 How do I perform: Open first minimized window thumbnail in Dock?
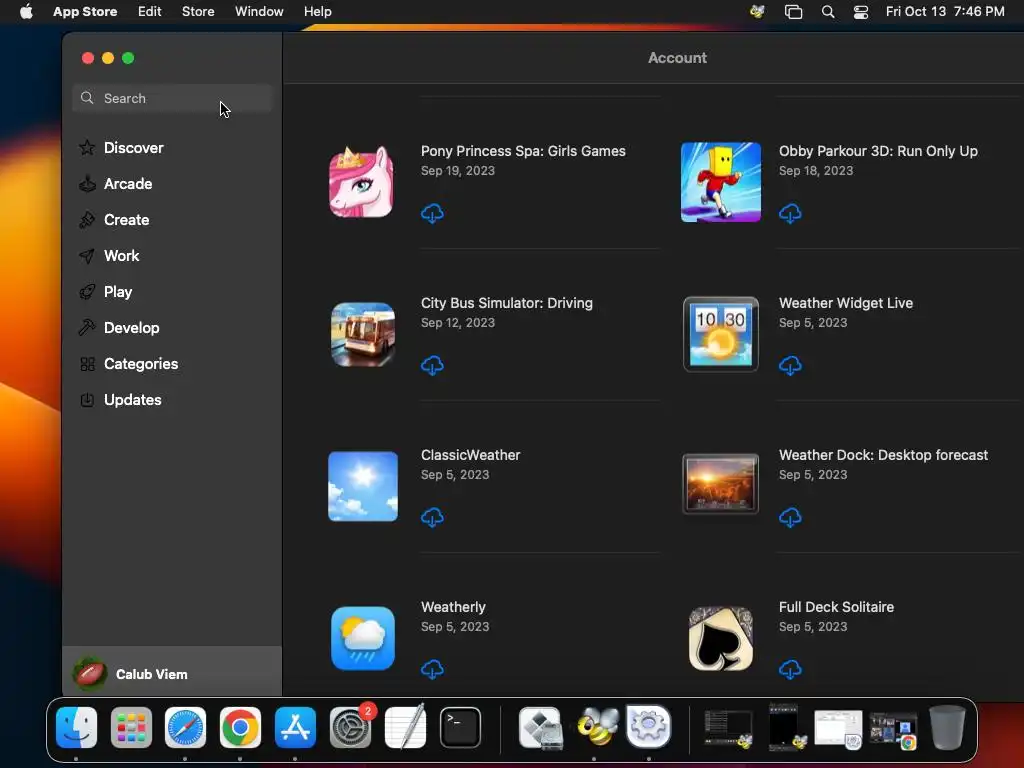pos(729,729)
